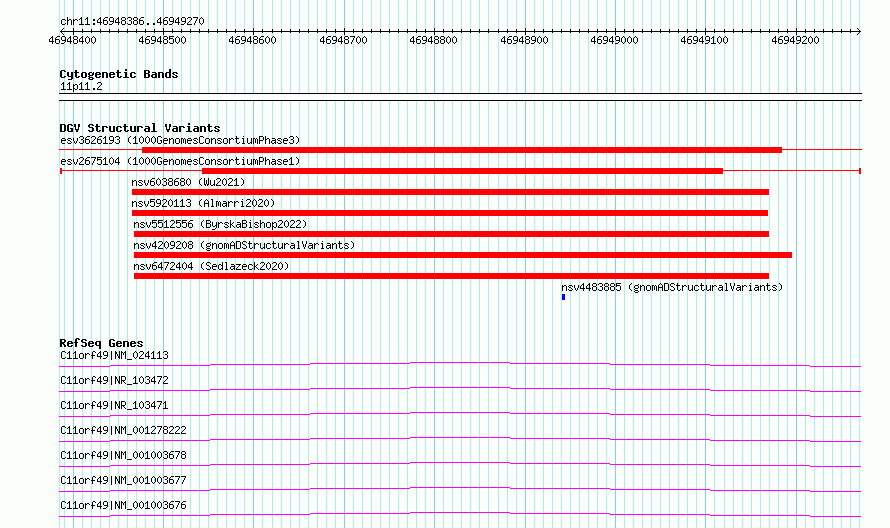
Task: Select C11orf49|NM_001003677 gene transcript
Action: tap(123, 480)
